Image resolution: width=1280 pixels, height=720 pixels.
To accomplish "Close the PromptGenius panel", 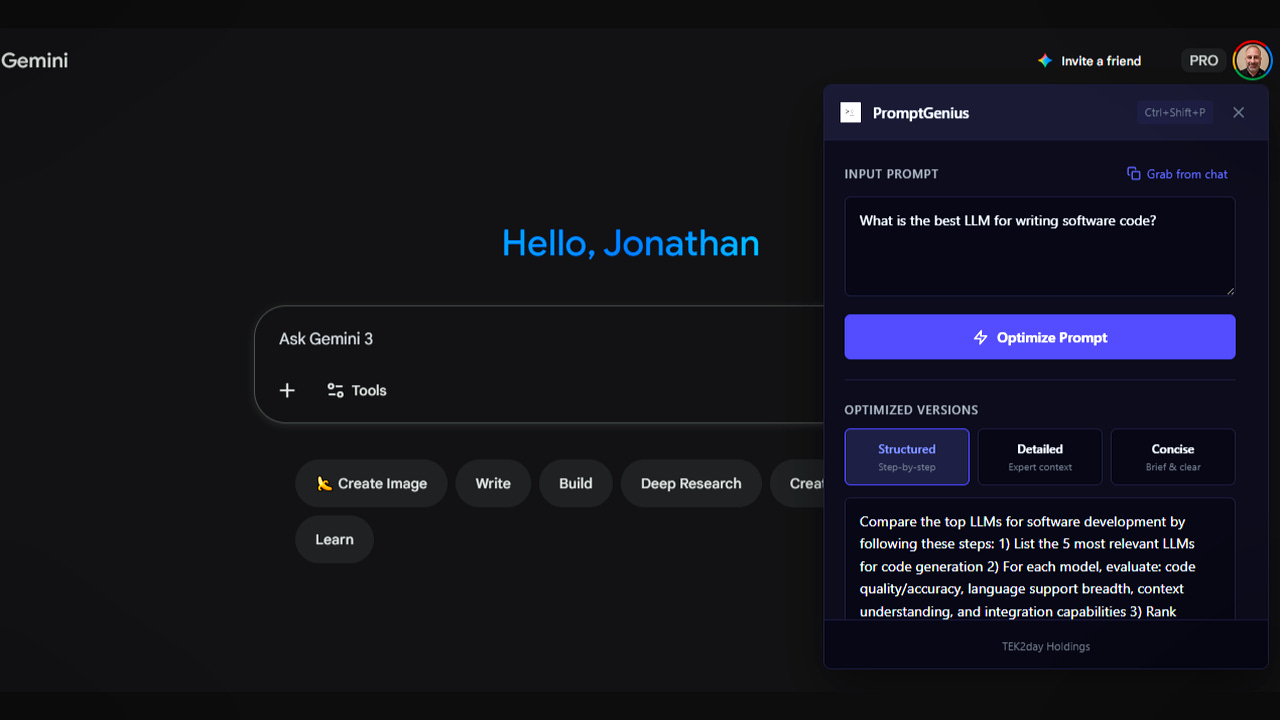I will click(x=1238, y=113).
